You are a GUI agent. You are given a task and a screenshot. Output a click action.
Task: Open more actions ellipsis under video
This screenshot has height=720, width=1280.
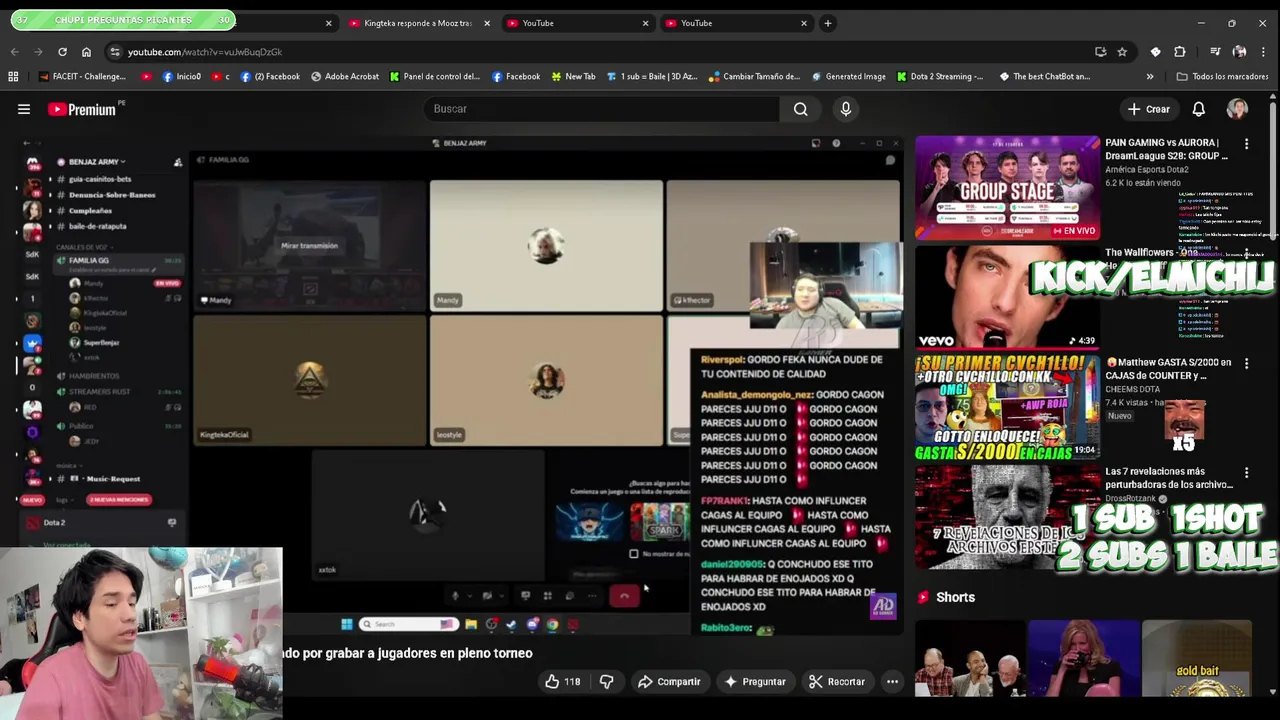click(892, 682)
